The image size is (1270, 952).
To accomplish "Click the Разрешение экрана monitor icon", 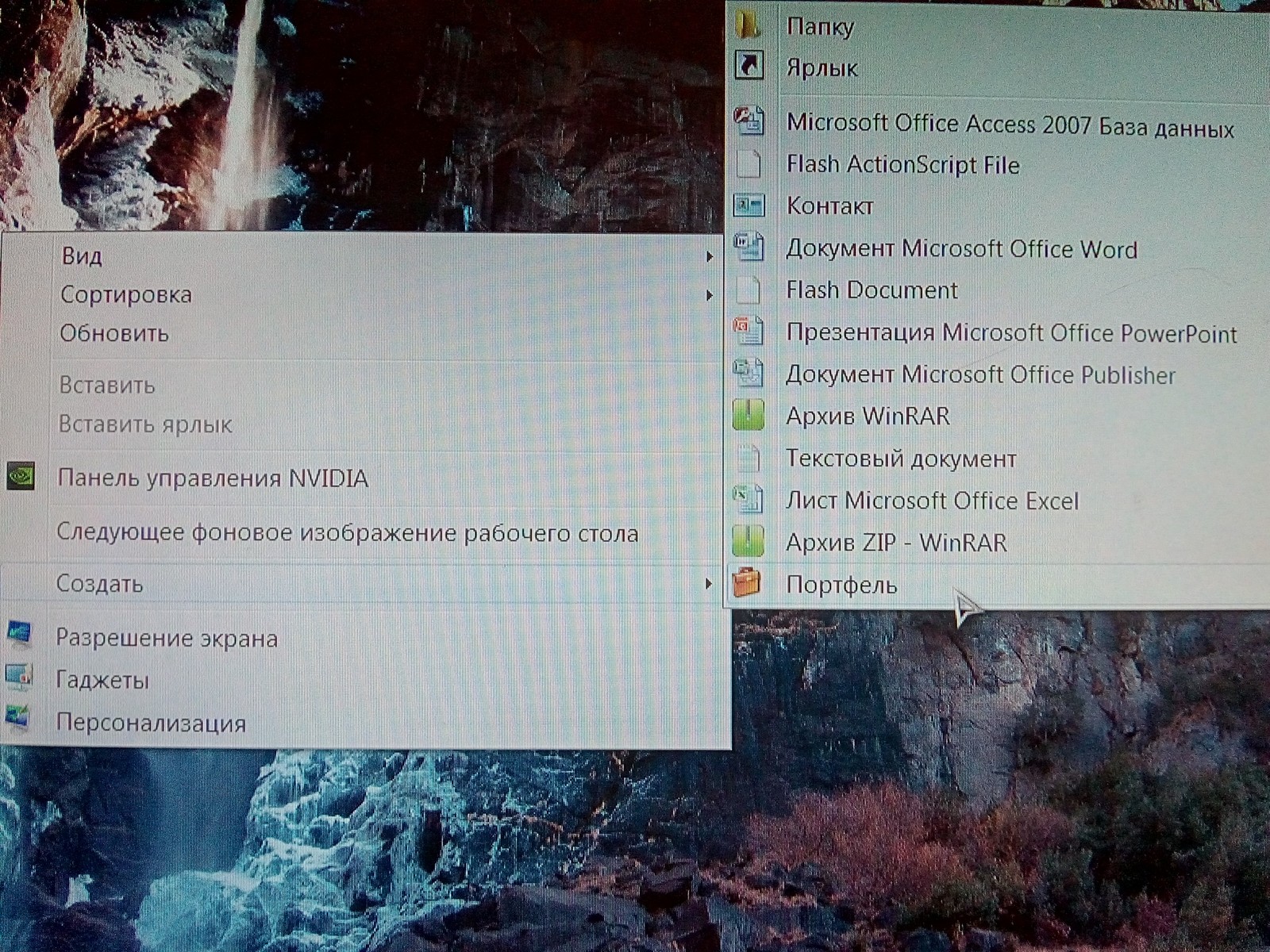I will [18, 634].
